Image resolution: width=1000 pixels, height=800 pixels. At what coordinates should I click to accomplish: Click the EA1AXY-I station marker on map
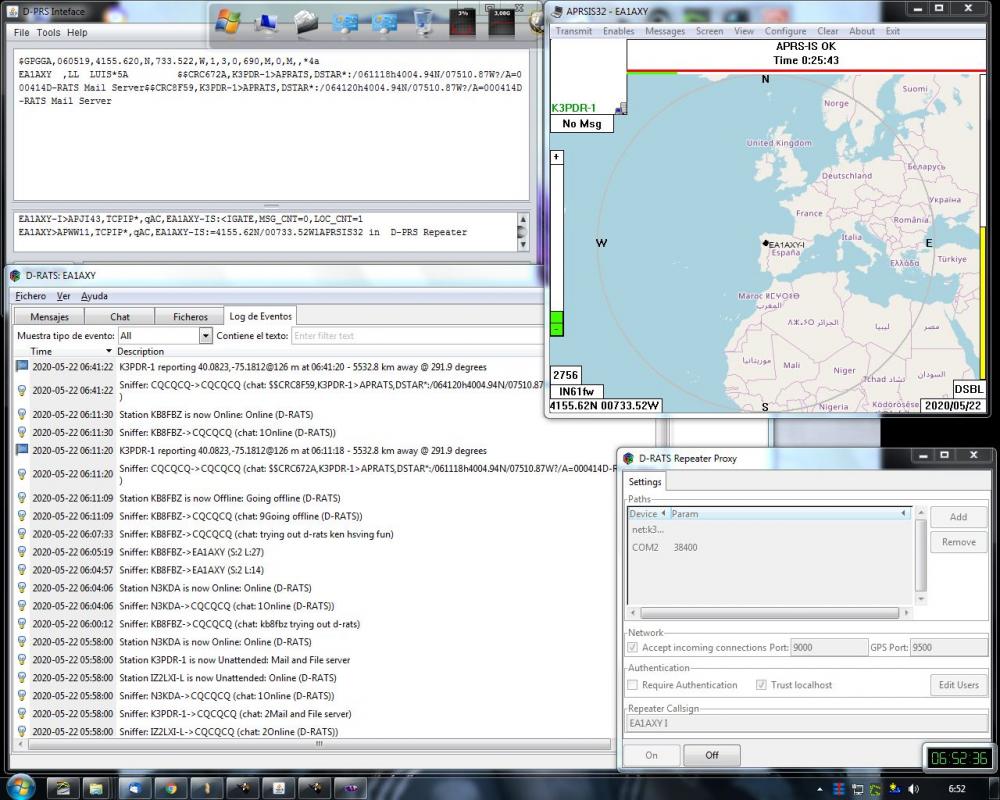pos(766,243)
